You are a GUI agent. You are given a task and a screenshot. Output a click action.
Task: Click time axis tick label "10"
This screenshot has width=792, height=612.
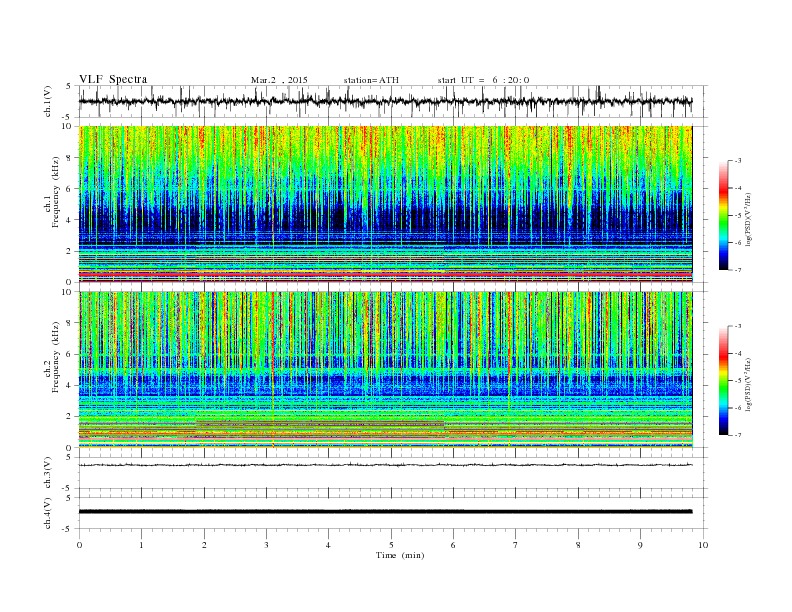click(x=703, y=545)
